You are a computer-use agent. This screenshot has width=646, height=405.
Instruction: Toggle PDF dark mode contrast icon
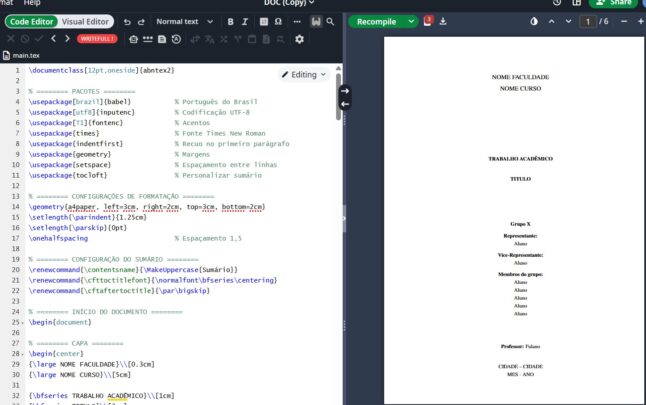pos(534,21)
